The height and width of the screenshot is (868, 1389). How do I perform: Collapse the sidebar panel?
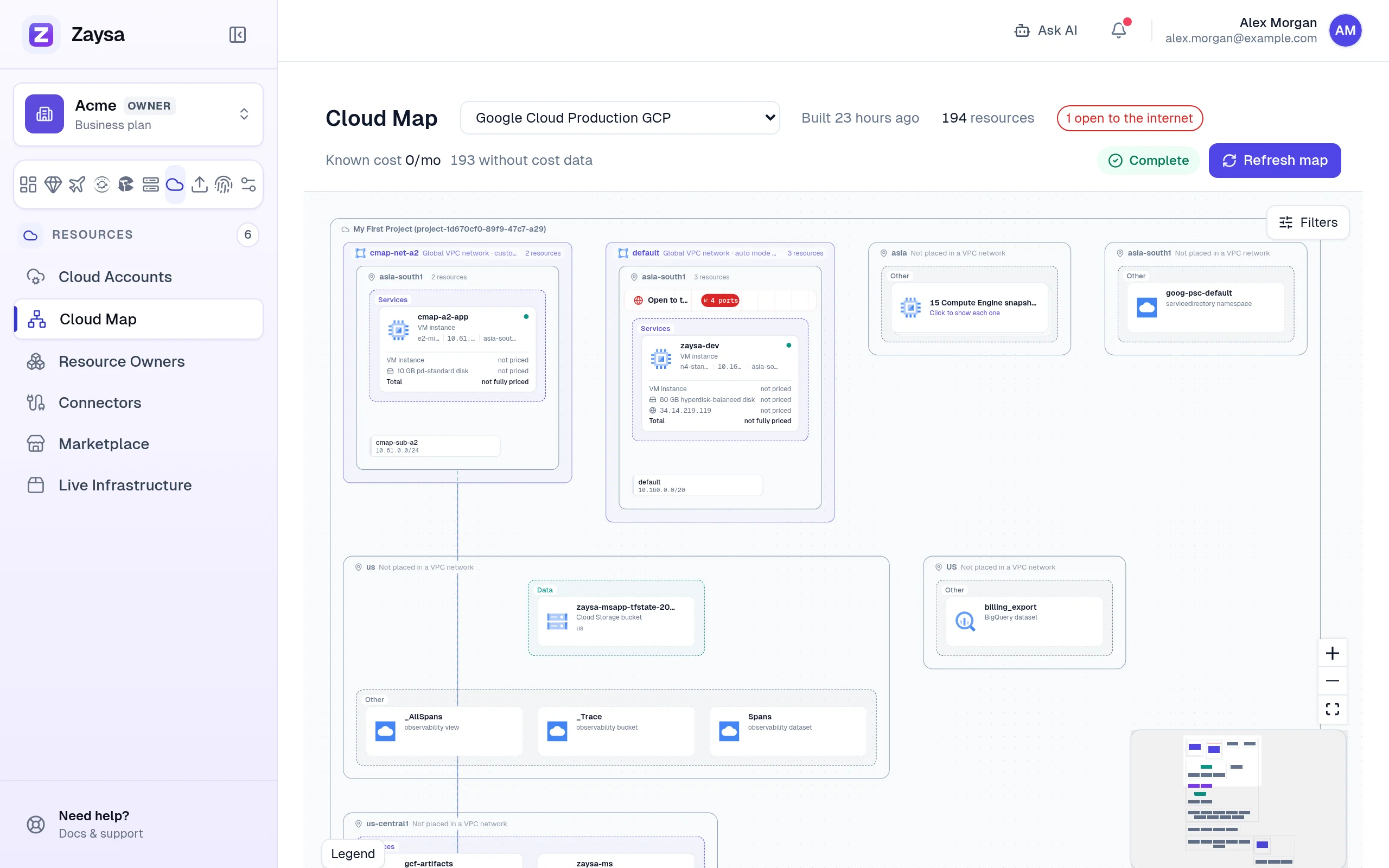[x=237, y=34]
